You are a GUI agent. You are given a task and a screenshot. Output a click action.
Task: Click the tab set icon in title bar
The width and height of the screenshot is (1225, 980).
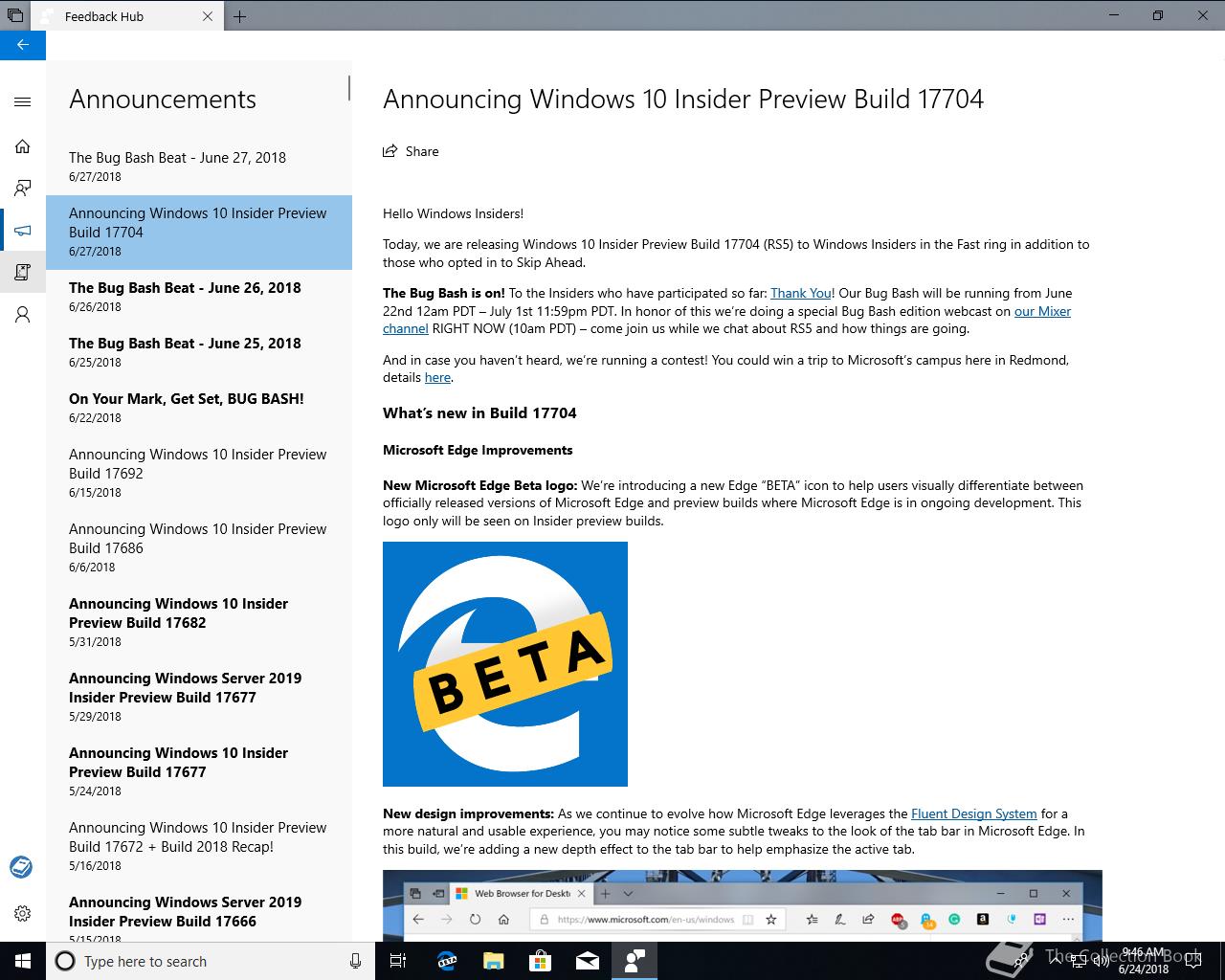point(15,16)
